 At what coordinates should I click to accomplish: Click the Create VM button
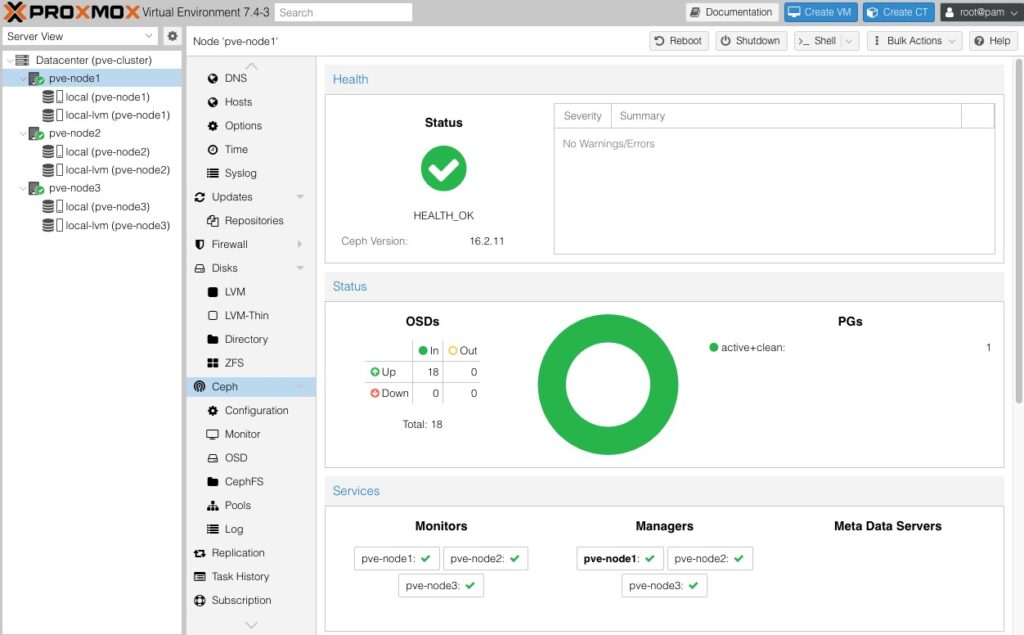click(820, 12)
